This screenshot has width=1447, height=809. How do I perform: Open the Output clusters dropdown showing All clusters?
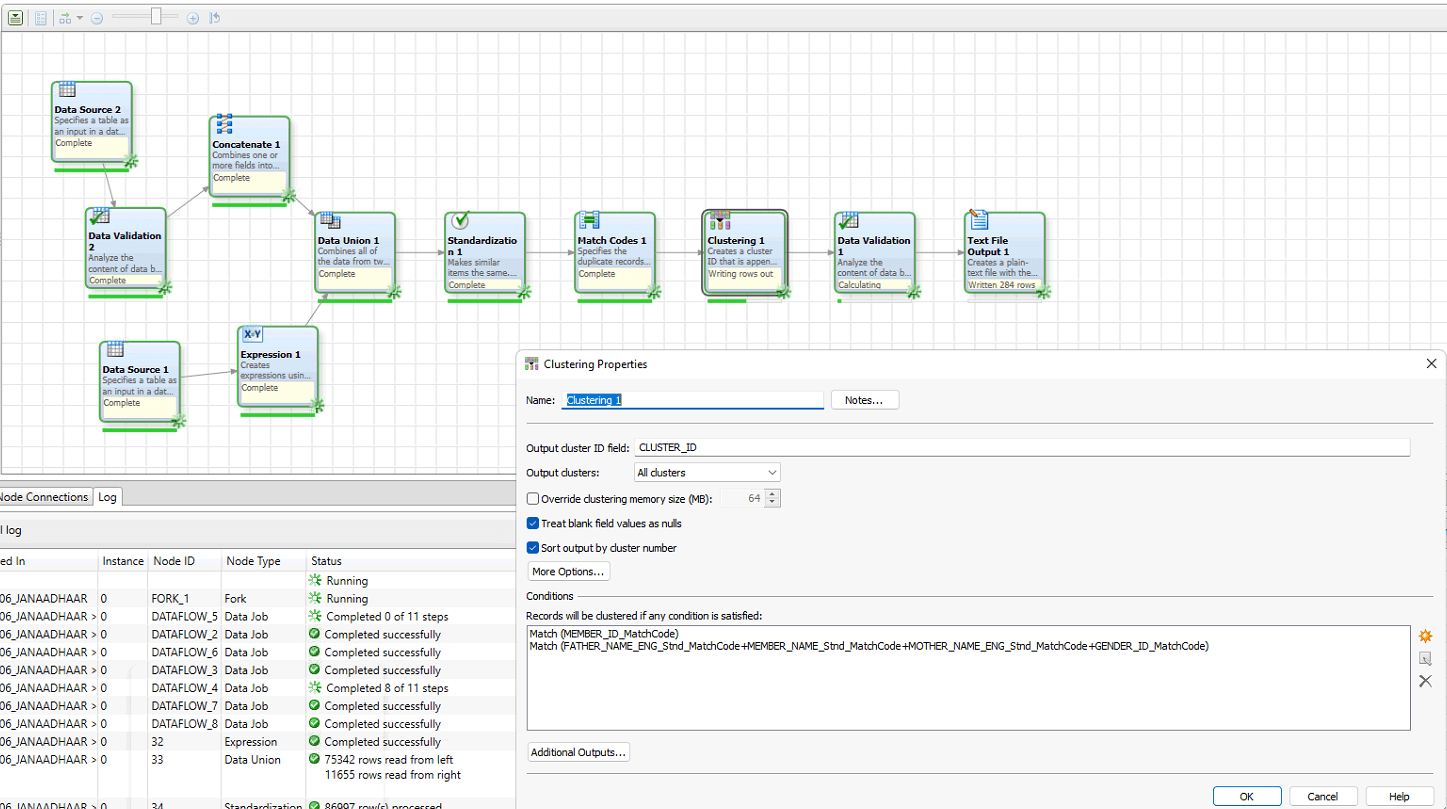pos(706,471)
